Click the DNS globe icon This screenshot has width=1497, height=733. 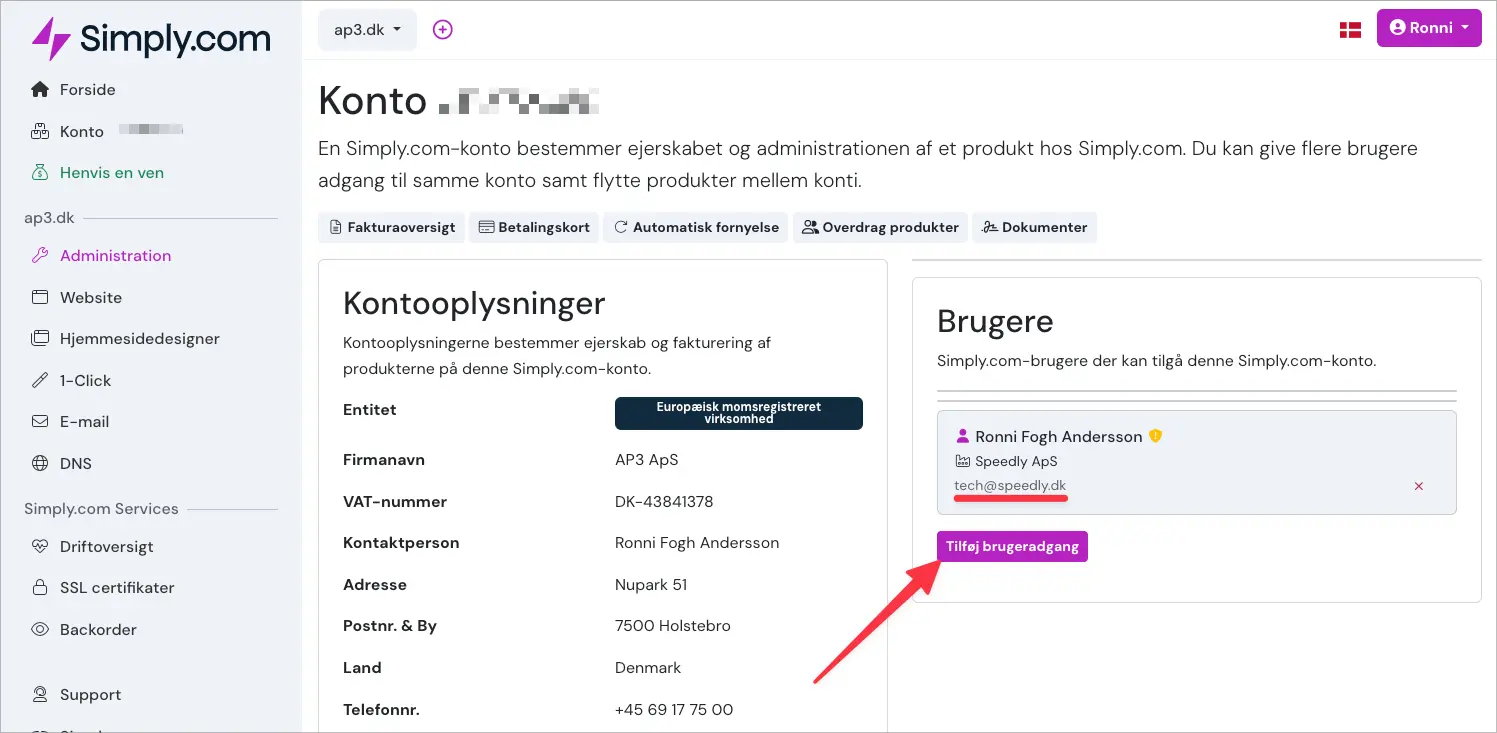click(40, 464)
